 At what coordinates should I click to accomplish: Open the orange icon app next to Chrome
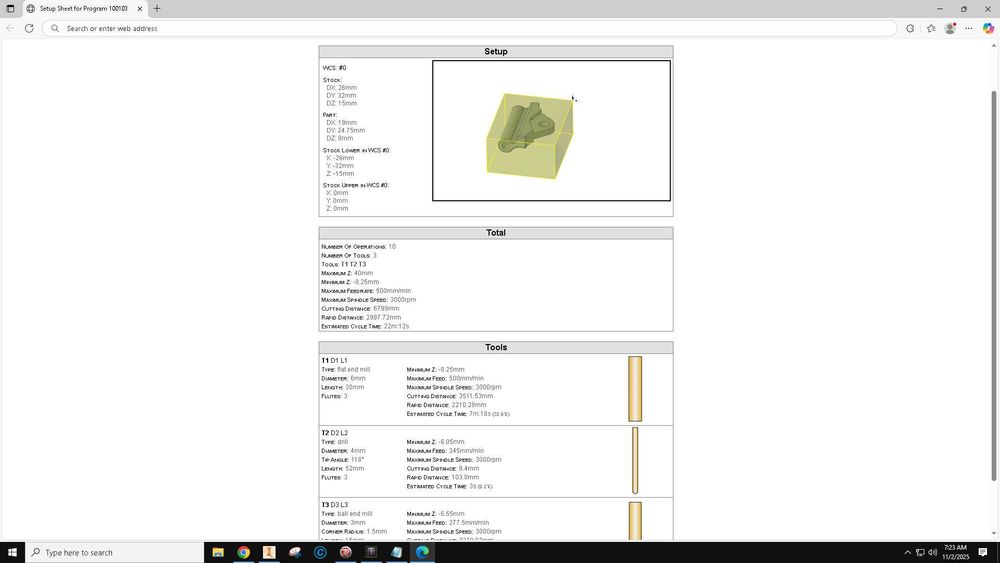tap(268, 552)
